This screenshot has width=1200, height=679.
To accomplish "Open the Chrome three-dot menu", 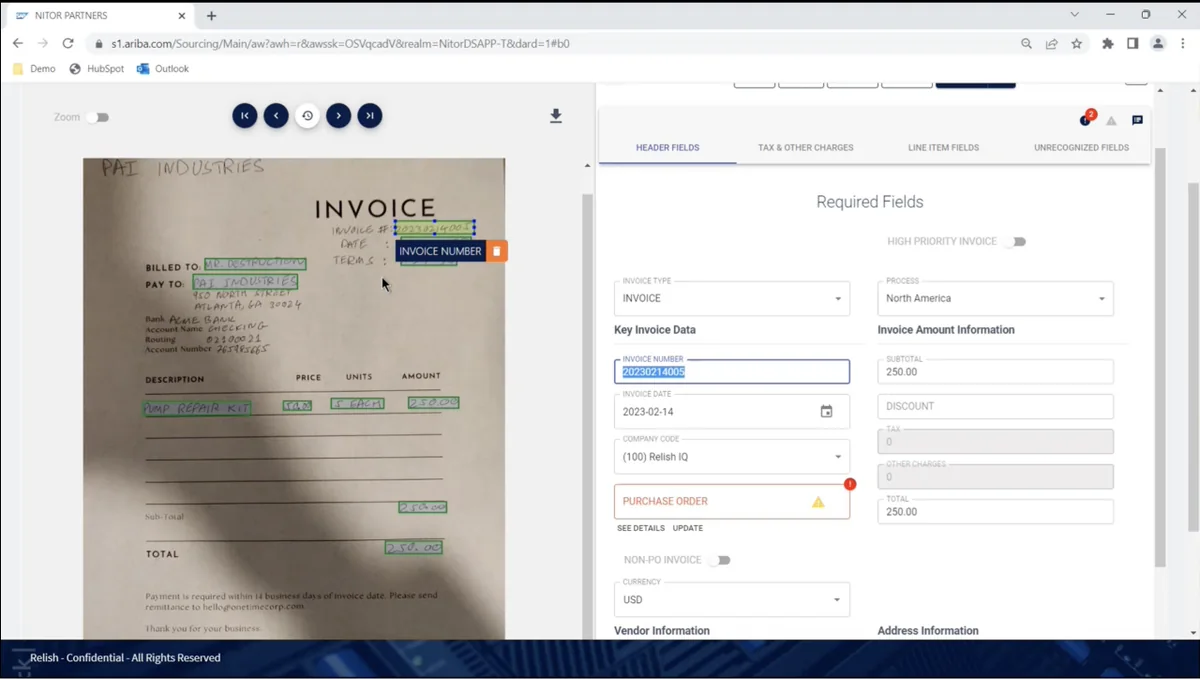I will [x=1183, y=44].
